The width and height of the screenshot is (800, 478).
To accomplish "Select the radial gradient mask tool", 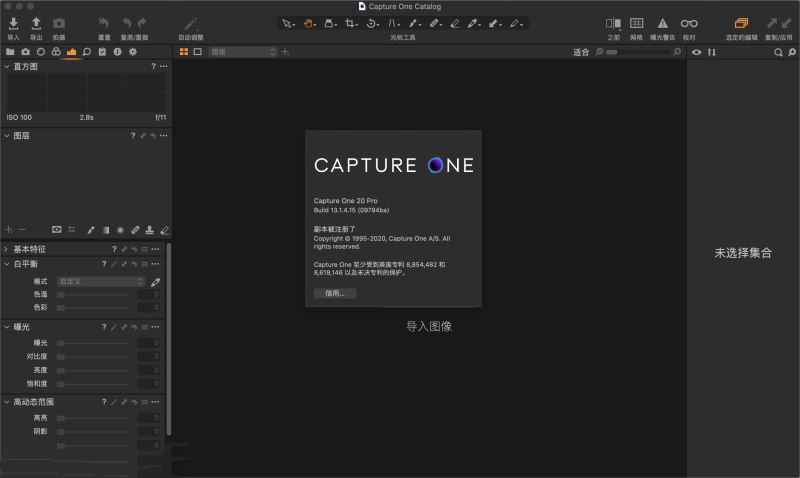I will [x=120, y=230].
